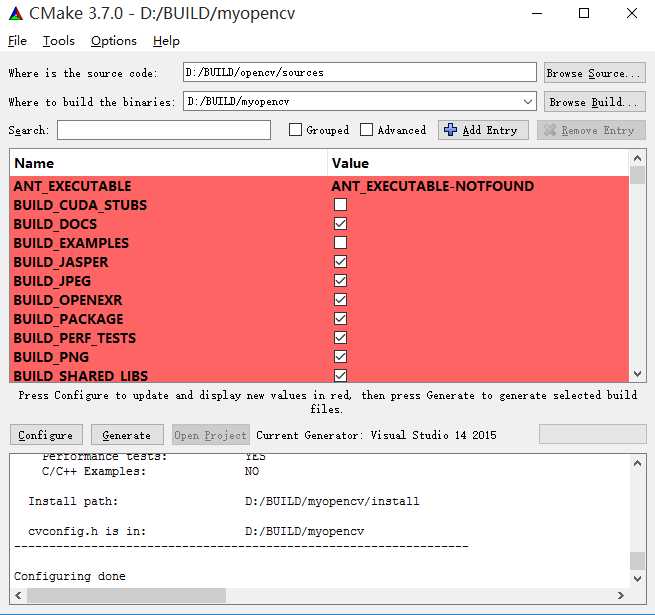655x615 pixels.
Task: Close the CMake window
Action: 632,13
